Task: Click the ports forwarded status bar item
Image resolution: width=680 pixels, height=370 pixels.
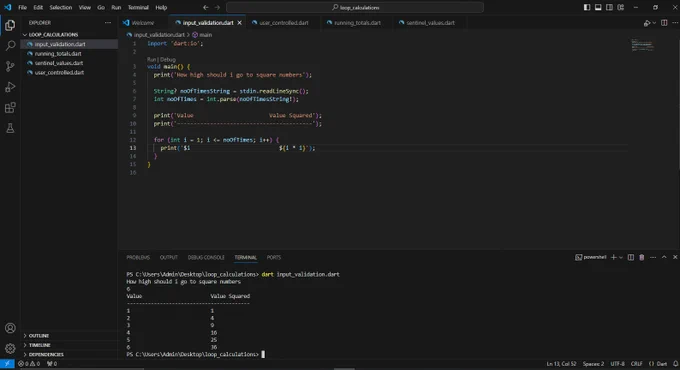Action: [x=52, y=363]
